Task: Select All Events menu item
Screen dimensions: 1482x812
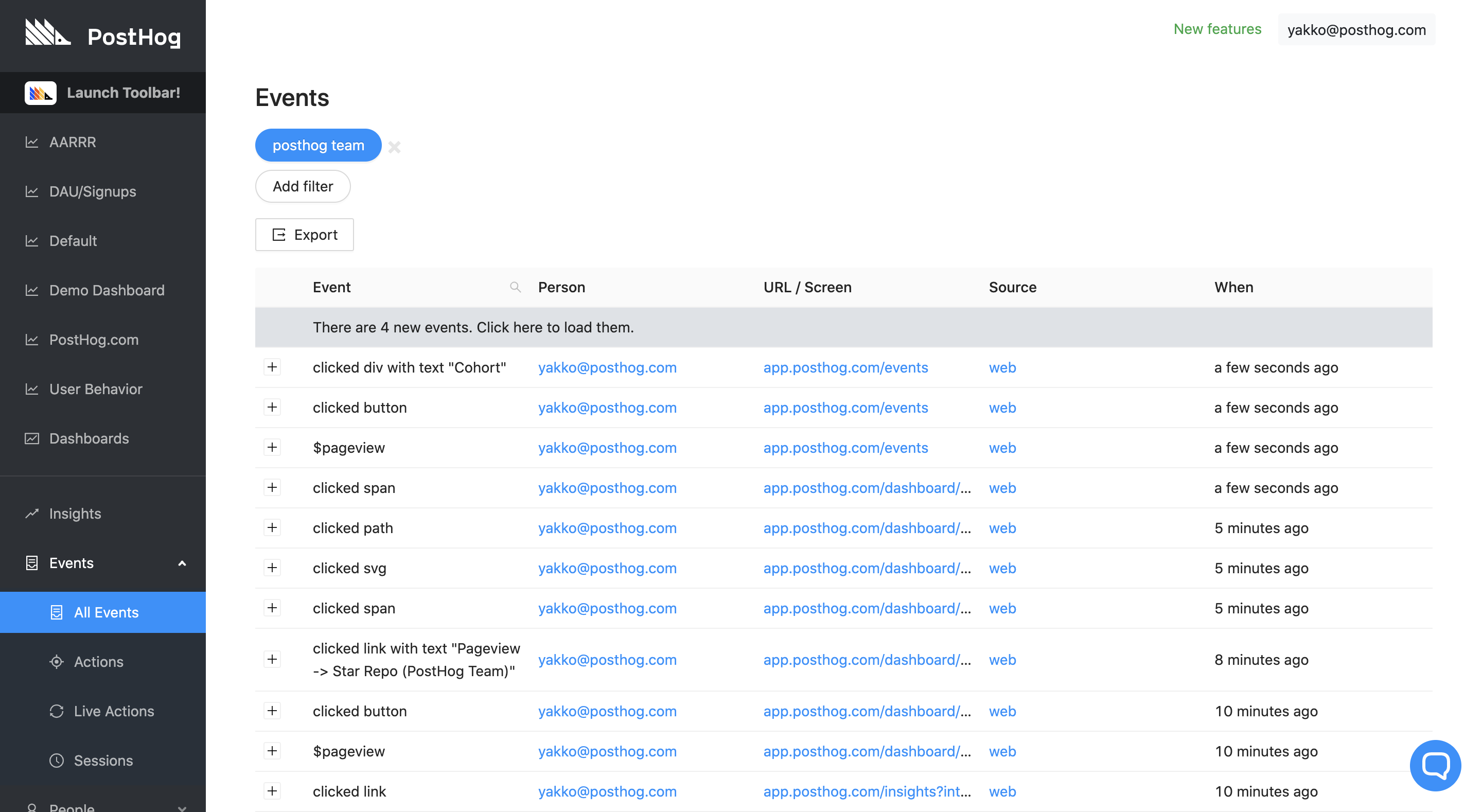Action: (x=106, y=612)
